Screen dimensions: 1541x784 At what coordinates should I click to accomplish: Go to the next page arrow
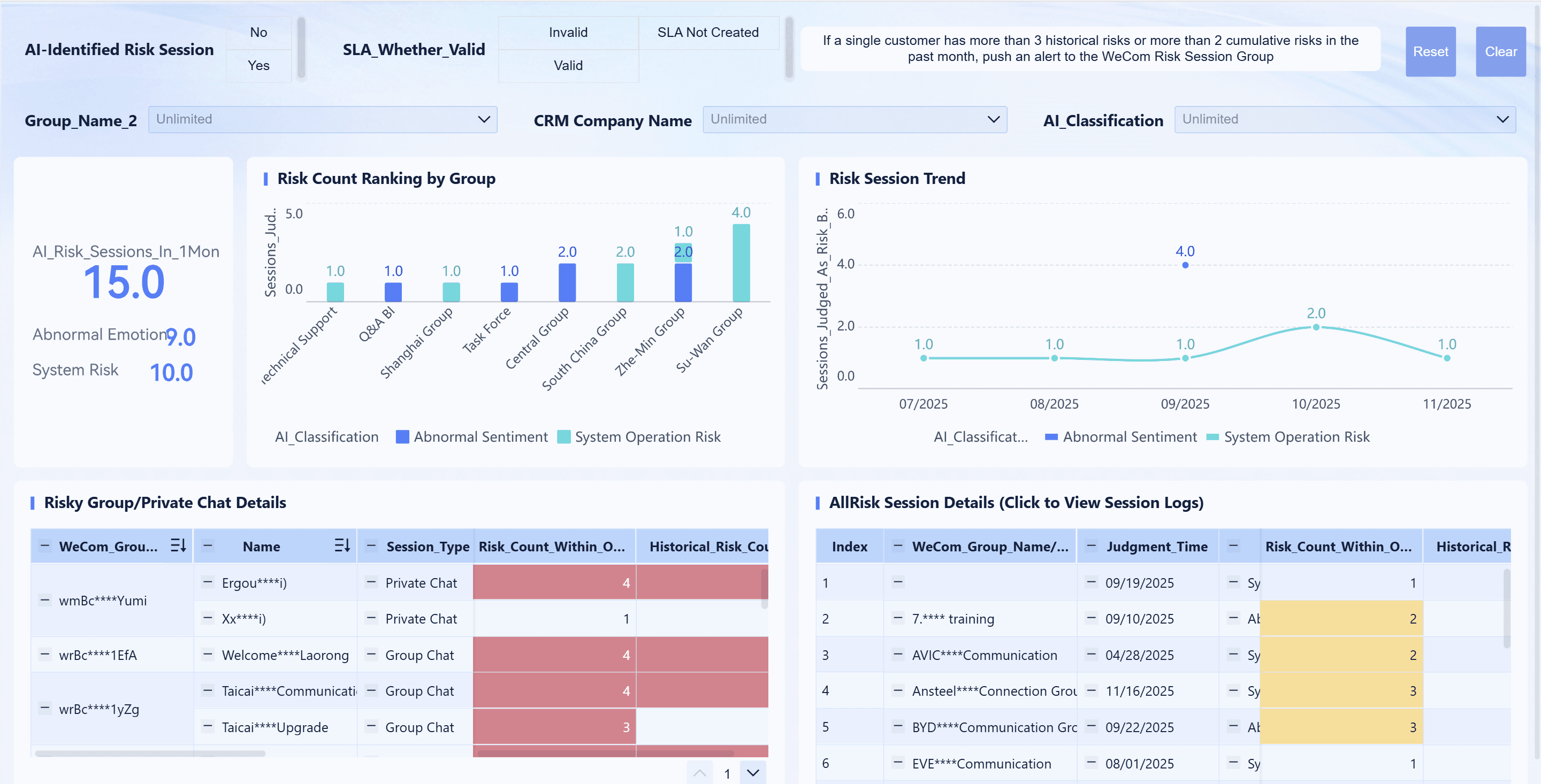coord(752,773)
